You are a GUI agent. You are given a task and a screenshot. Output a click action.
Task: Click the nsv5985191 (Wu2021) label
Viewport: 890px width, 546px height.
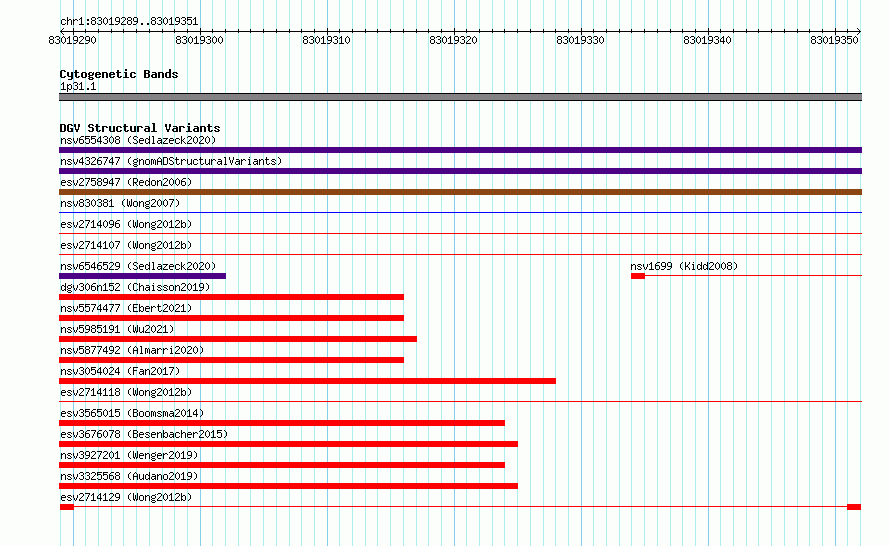[x=117, y=329]
